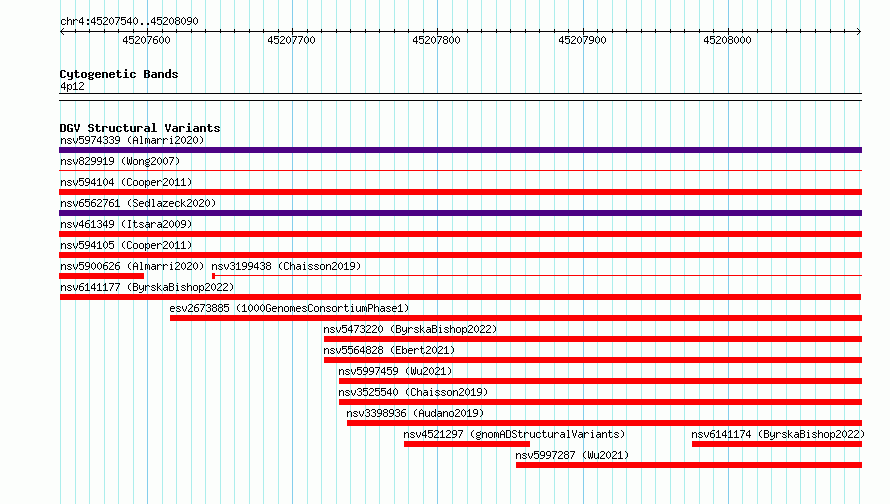Click ruler position 45208000
This screenshot has width=890, height=504.
(x=727, y=40)
